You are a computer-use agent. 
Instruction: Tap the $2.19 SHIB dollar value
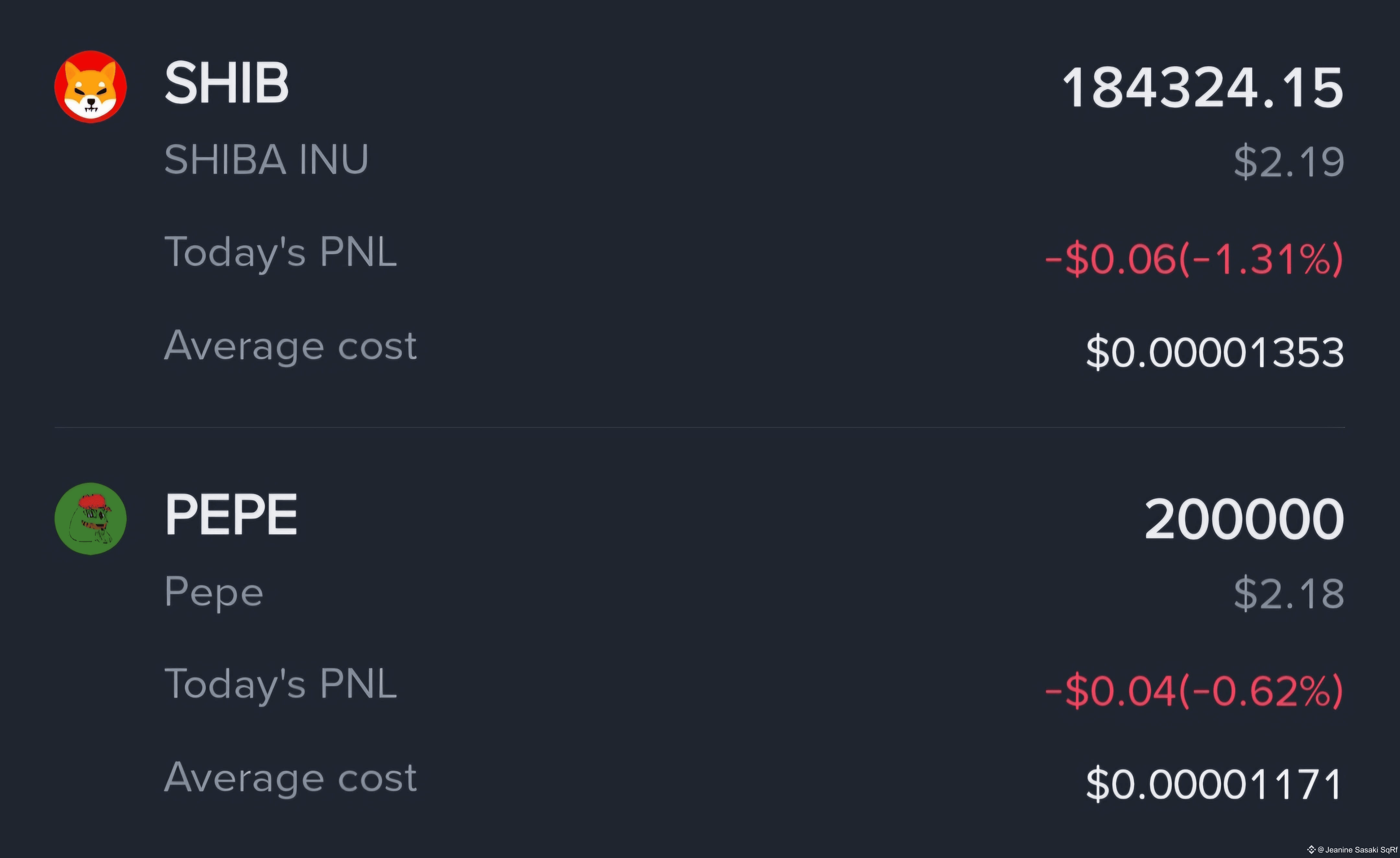coord(1289,162)
